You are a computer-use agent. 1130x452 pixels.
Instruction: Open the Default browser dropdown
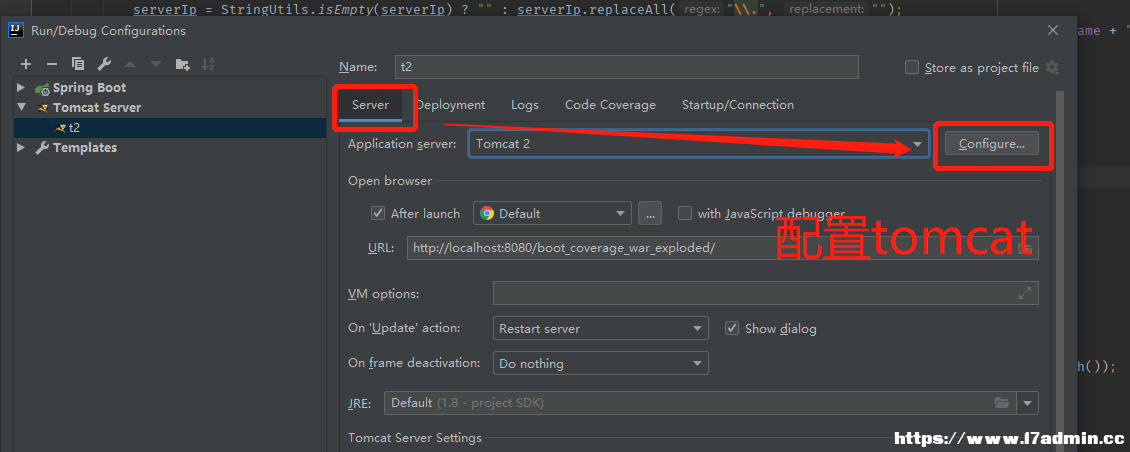tap(552, 213)
